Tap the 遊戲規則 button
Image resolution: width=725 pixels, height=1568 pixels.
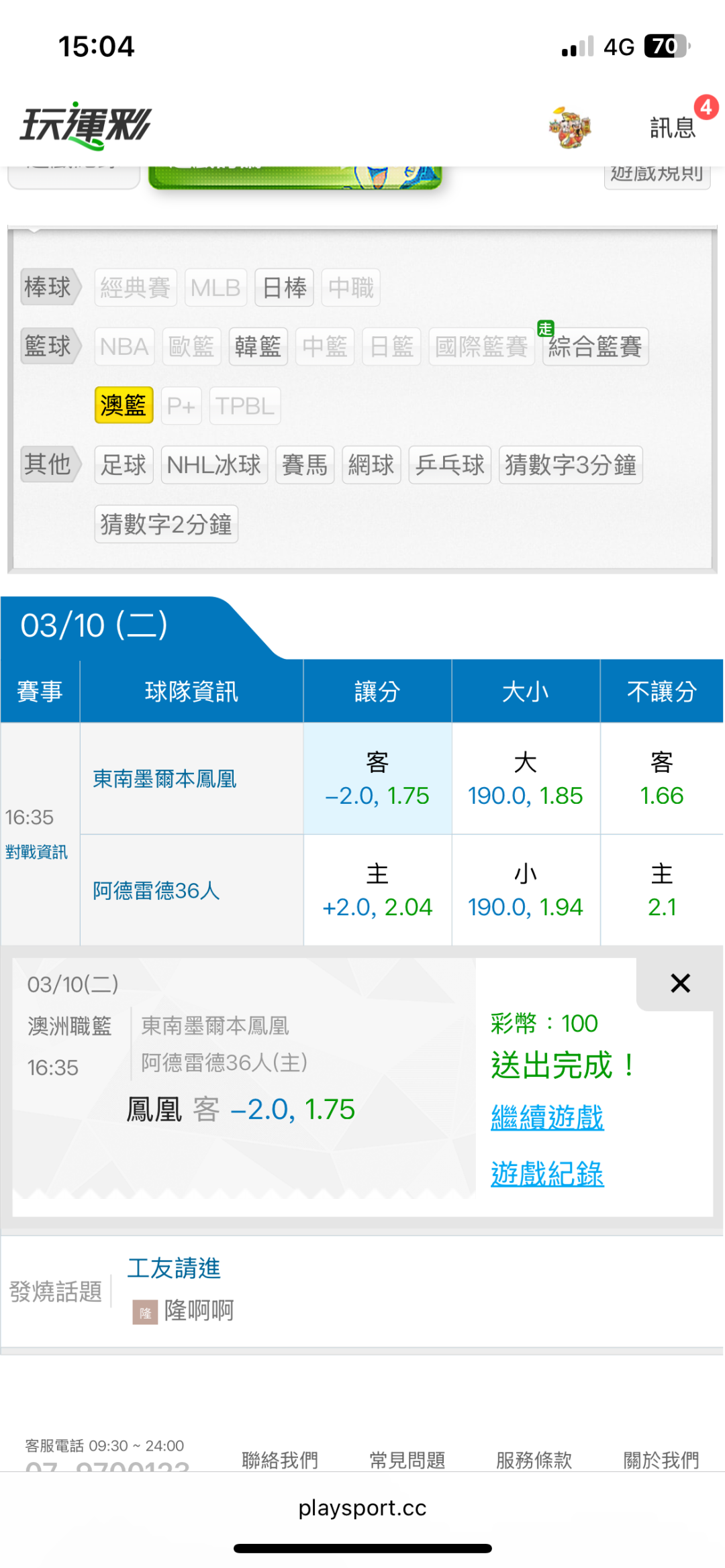[x=657, y=174]
